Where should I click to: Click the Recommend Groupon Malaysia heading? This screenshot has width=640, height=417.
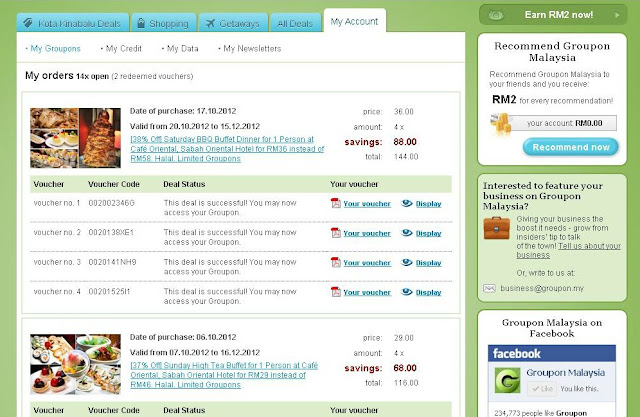552,51
